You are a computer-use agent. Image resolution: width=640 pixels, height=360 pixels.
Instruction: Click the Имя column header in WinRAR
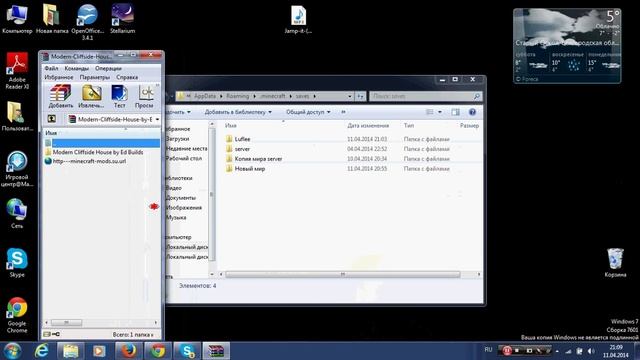click(51, 133)
